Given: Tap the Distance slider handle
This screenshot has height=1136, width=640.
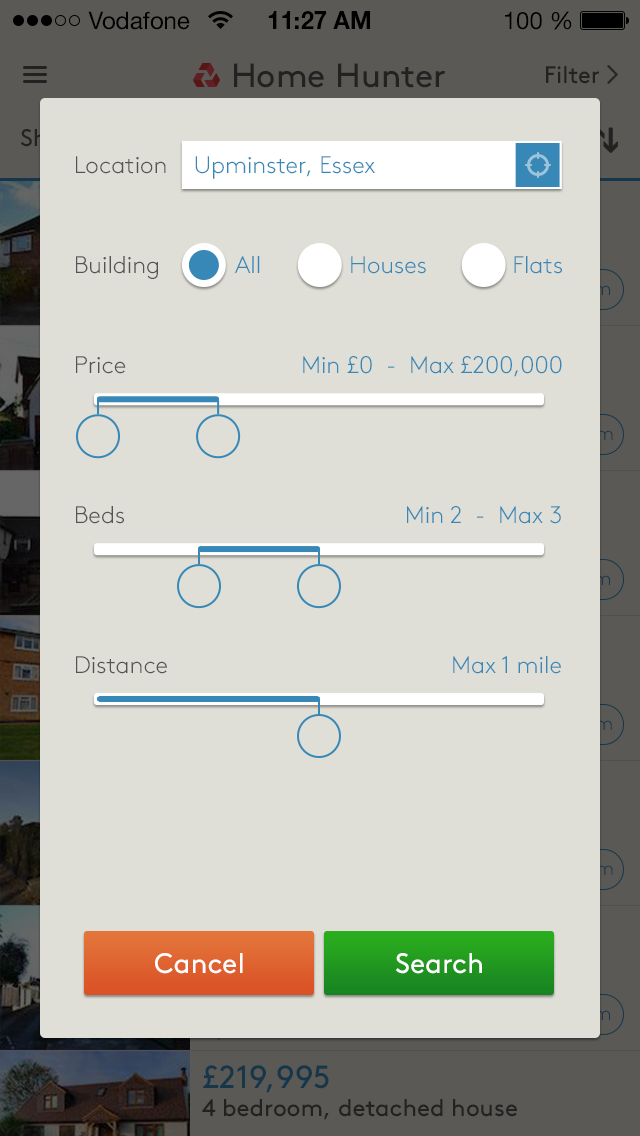Looking at the screenshot, I should (319, 737).
